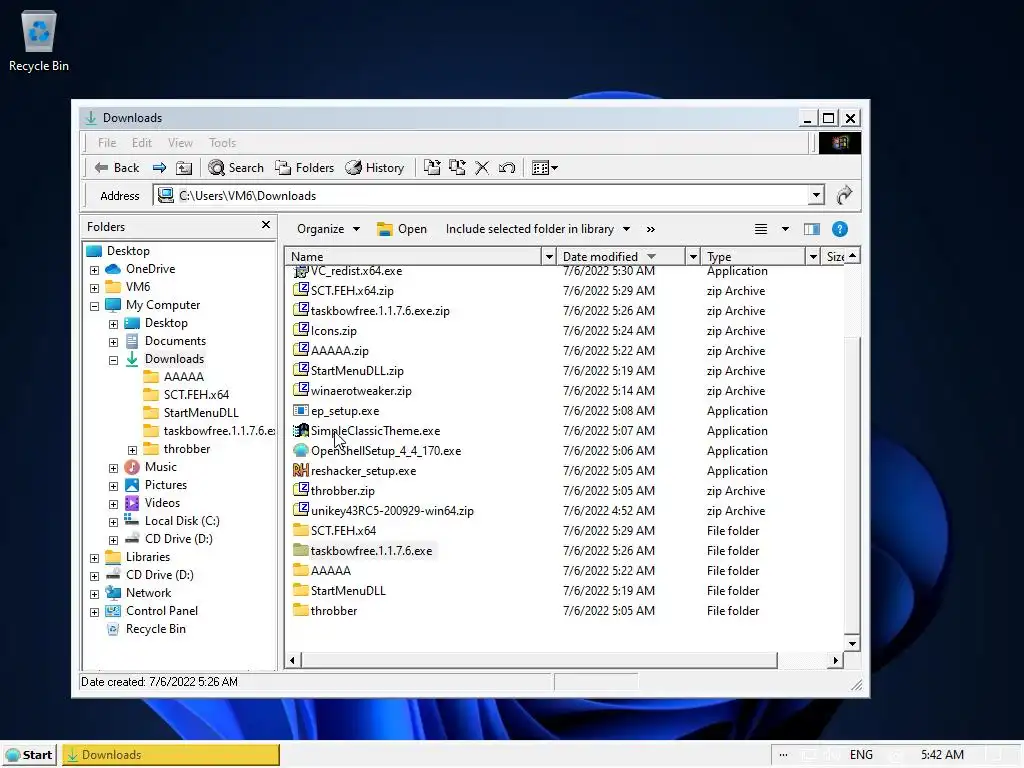1024x768 pixels.
Task: Open the Organize dropdown
Action: (328, 229)
